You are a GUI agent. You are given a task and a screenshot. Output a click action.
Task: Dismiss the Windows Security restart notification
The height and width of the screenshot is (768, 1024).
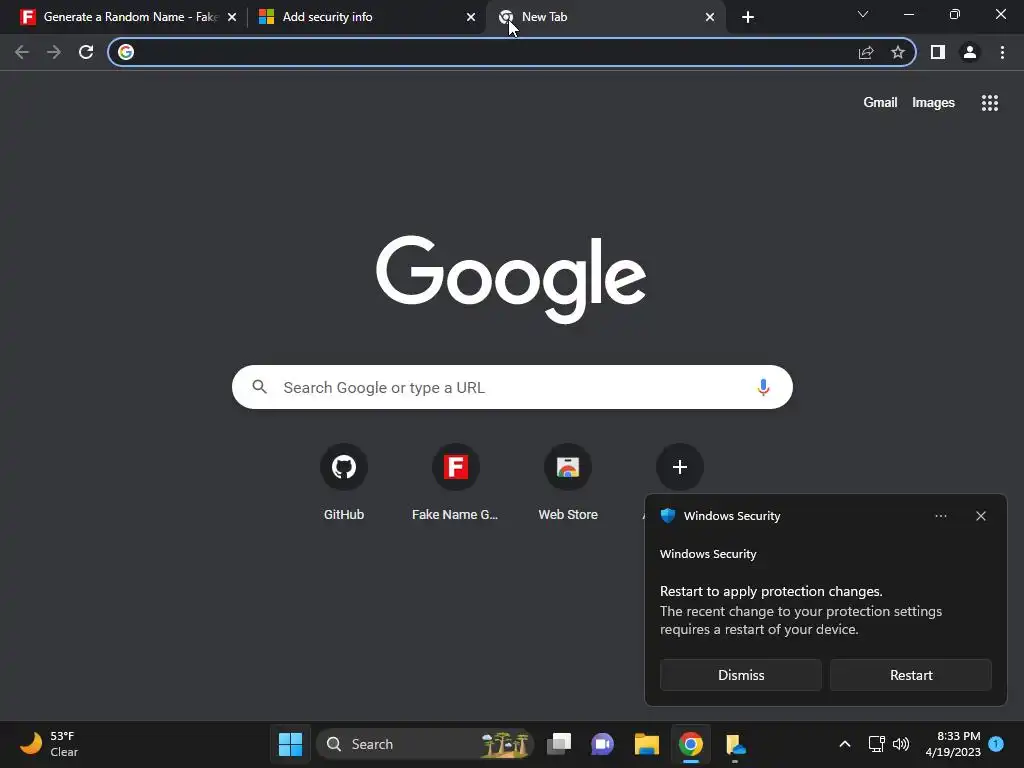[x=741, y=675]
